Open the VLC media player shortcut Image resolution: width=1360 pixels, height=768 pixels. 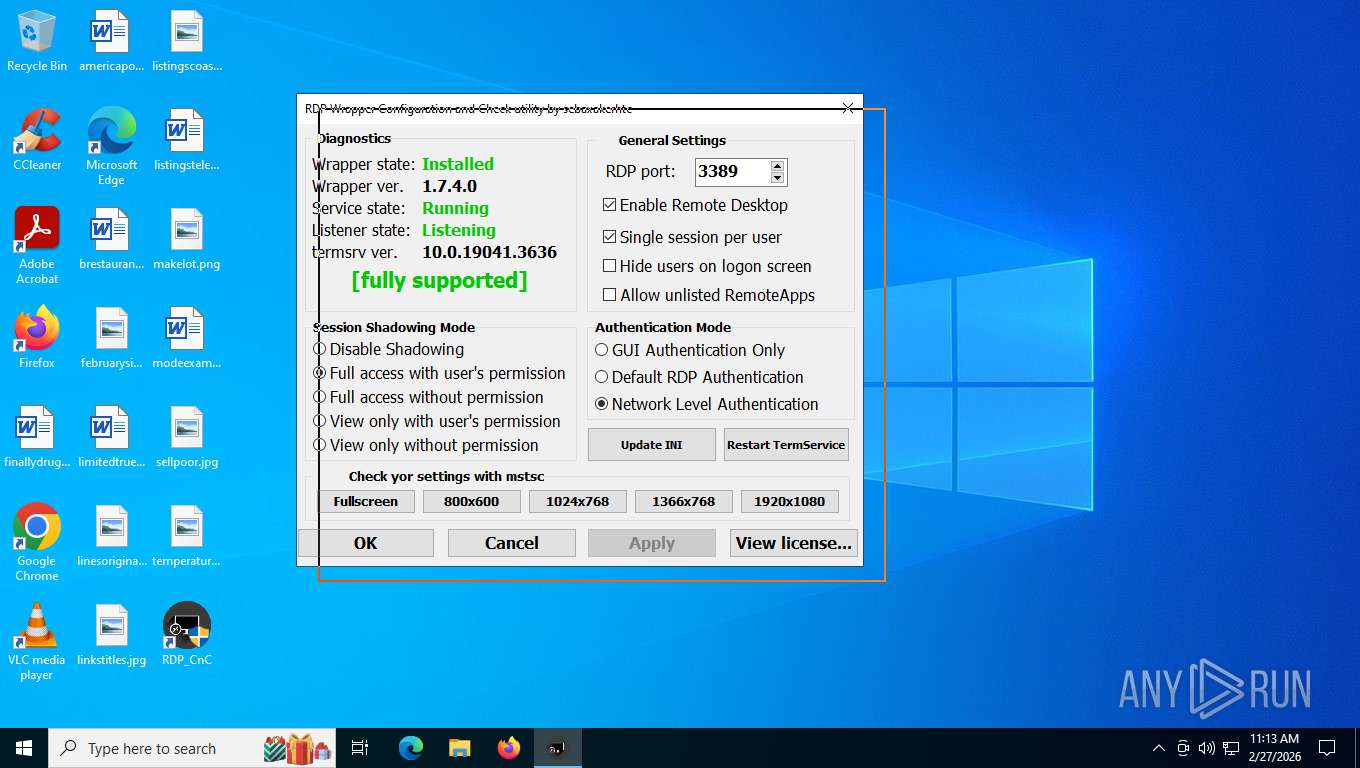pyautogui.click(x=37, y=642)
